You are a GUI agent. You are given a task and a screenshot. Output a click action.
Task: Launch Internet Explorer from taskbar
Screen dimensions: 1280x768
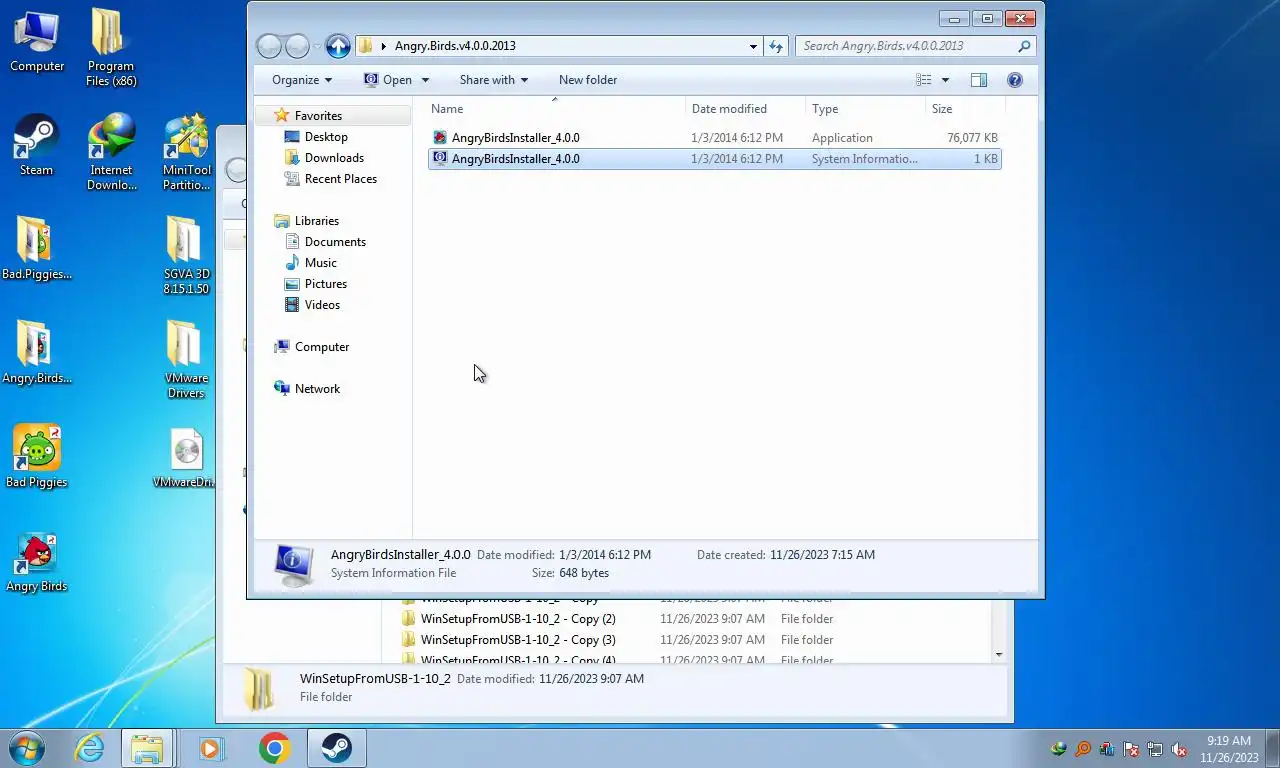89,748
